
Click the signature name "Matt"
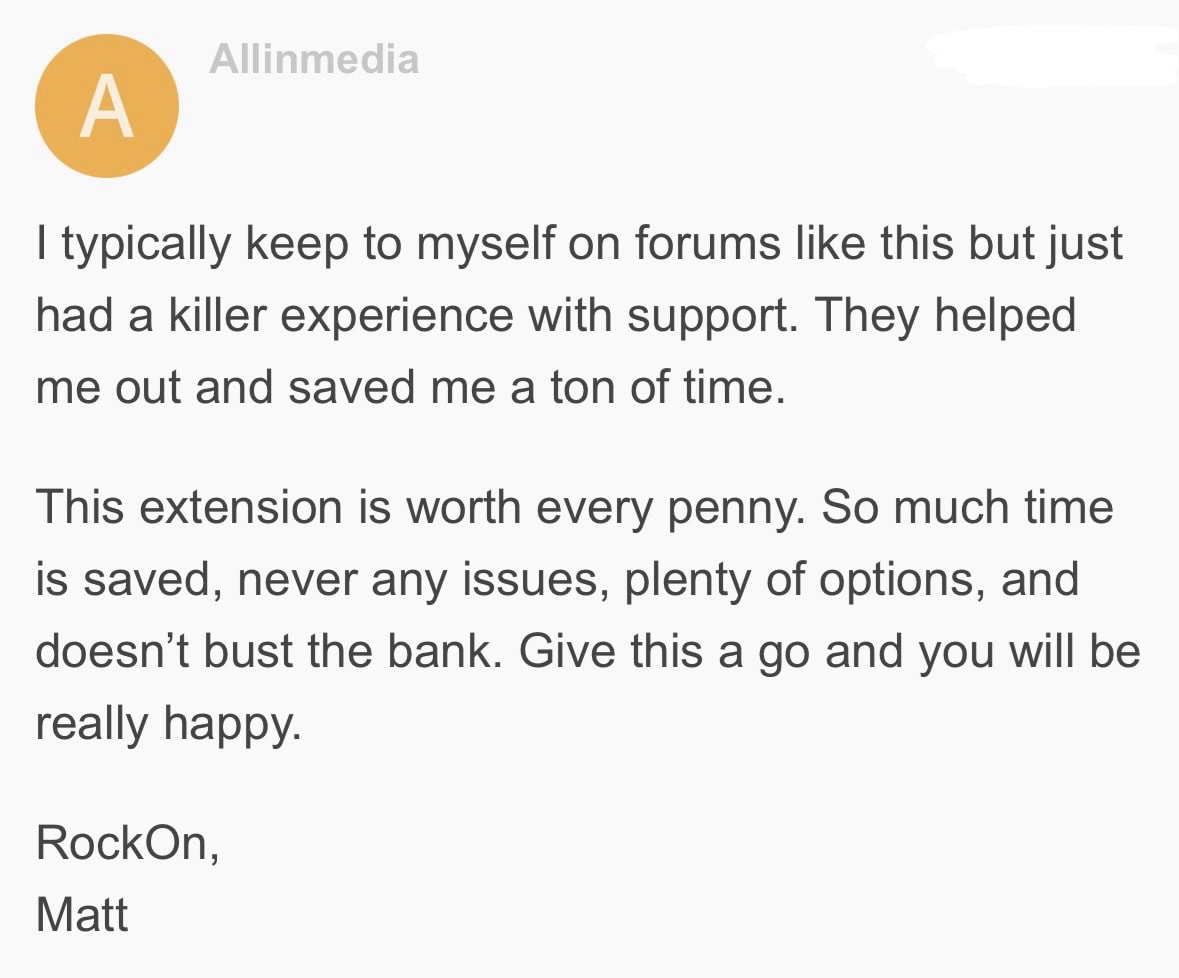[x=82, y=915]
